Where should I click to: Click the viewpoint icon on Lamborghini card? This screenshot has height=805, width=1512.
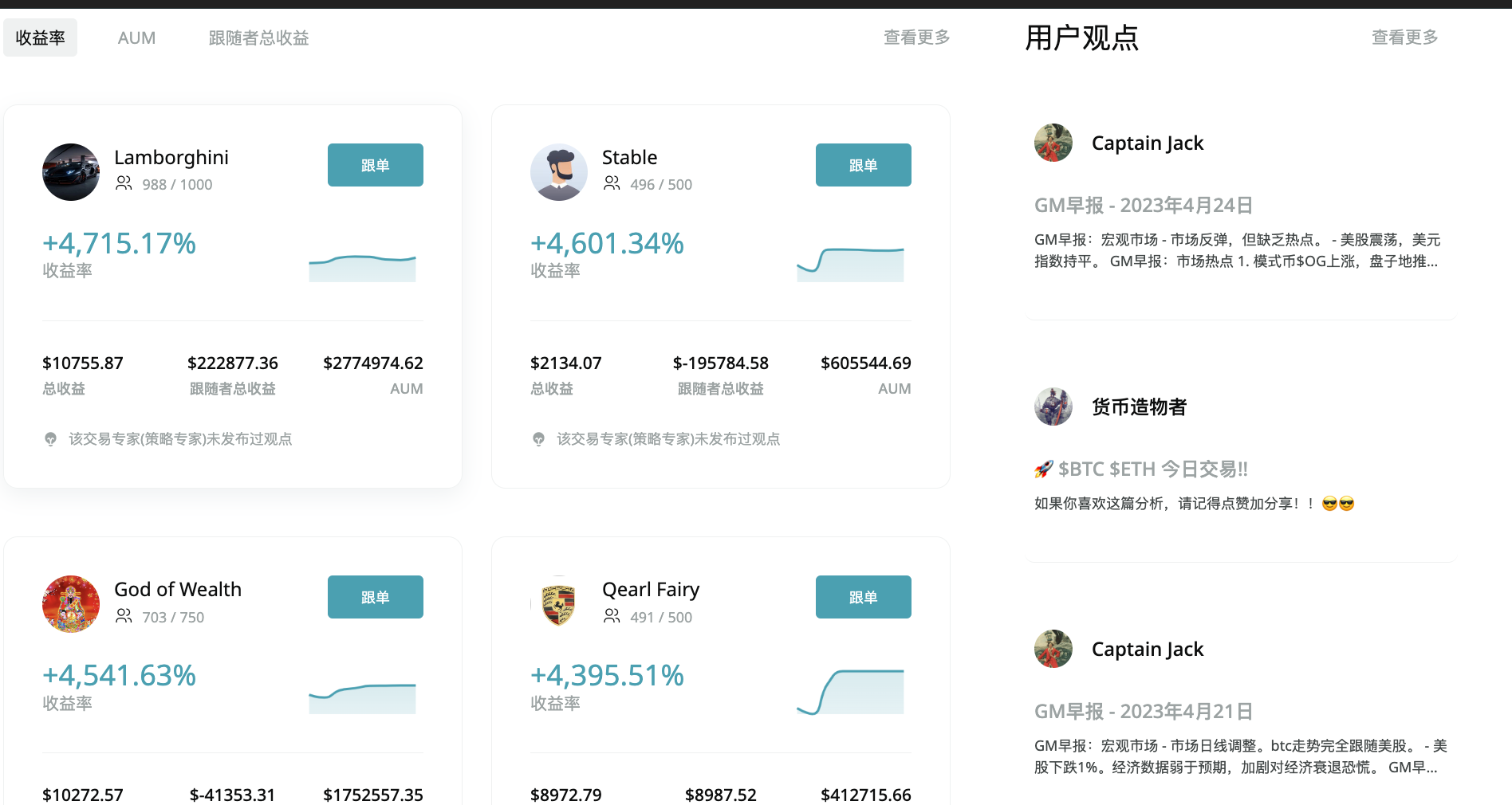[51, 439]
